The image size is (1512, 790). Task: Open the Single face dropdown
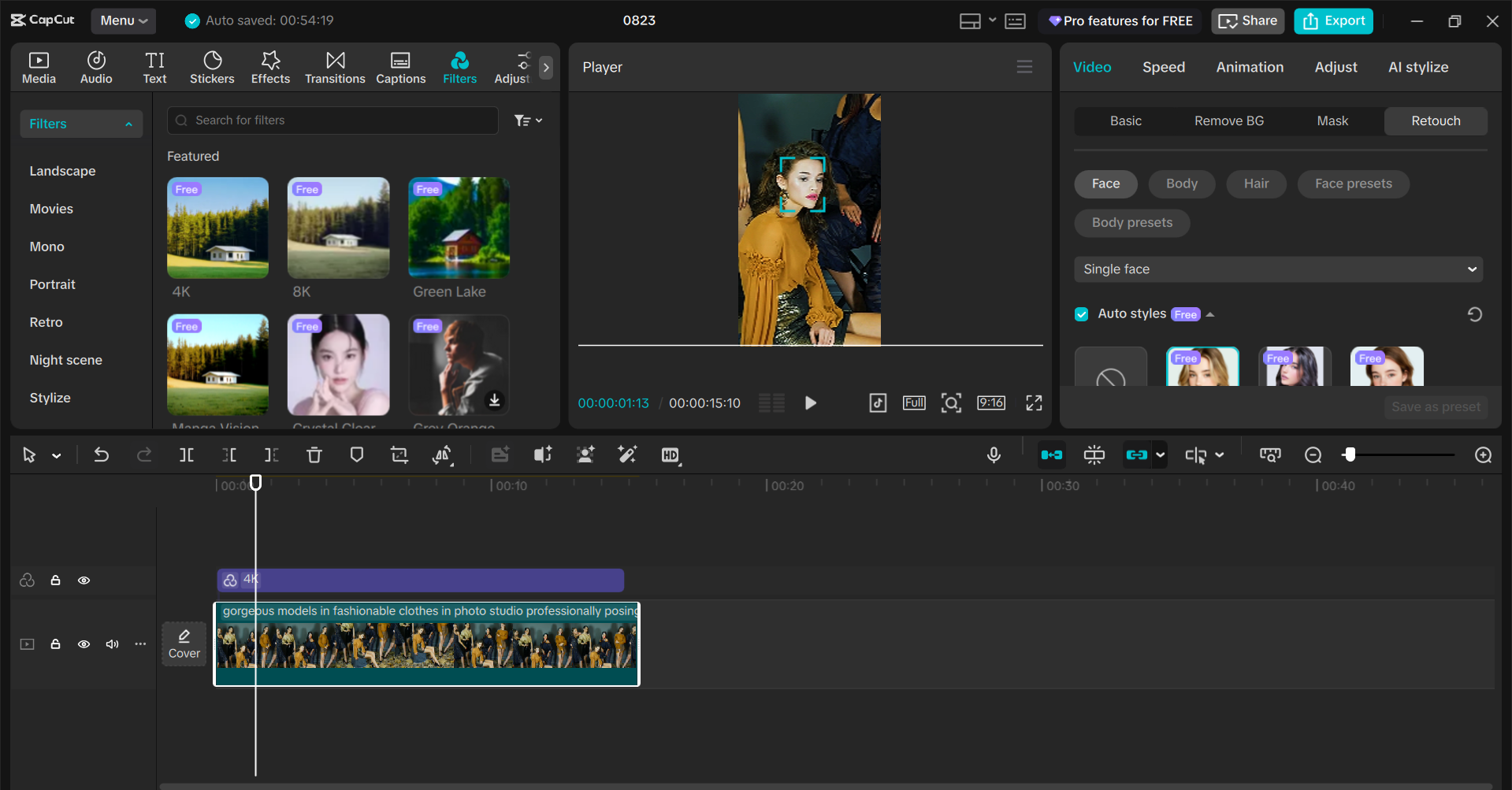click(x=1277, y=269)
